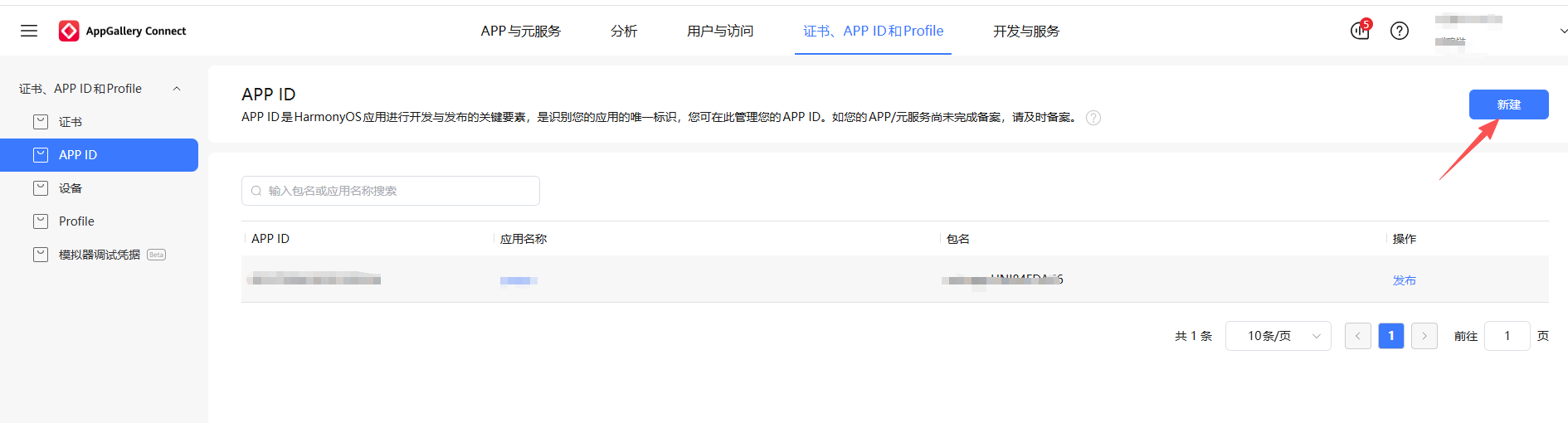Click the 包名 column header
1568x423 pixels.
(x=958, y=239)
